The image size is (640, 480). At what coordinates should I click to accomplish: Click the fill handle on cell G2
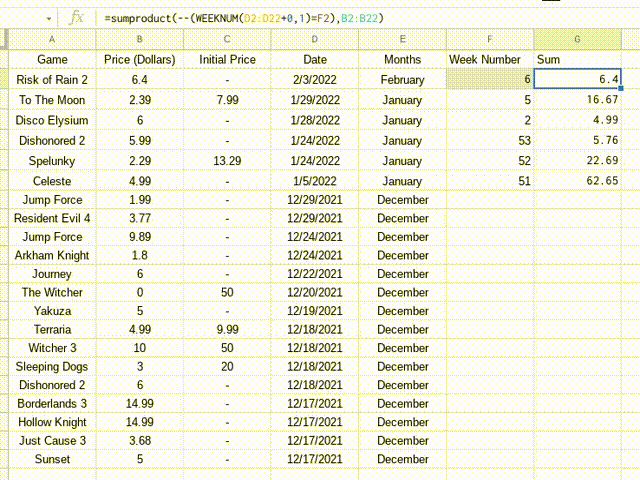[x=621, y=88]
